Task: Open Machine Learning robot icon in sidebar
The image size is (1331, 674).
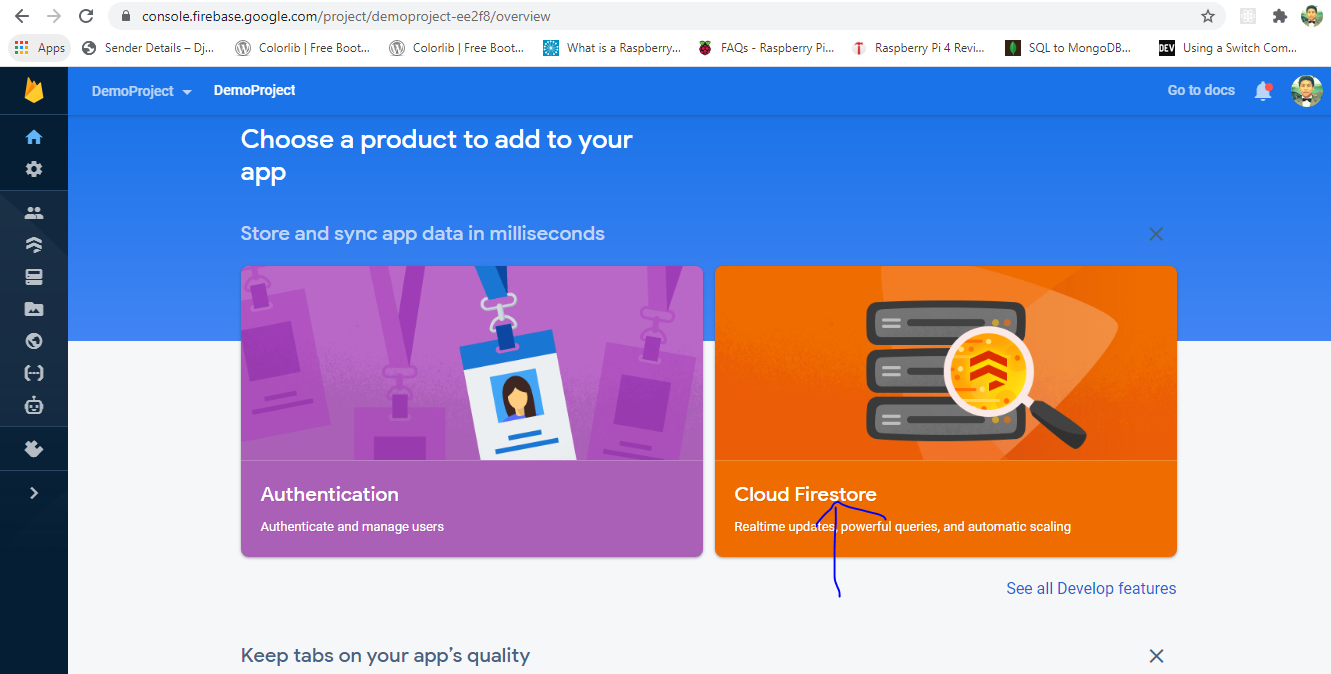Action: (x=34, y=405)
